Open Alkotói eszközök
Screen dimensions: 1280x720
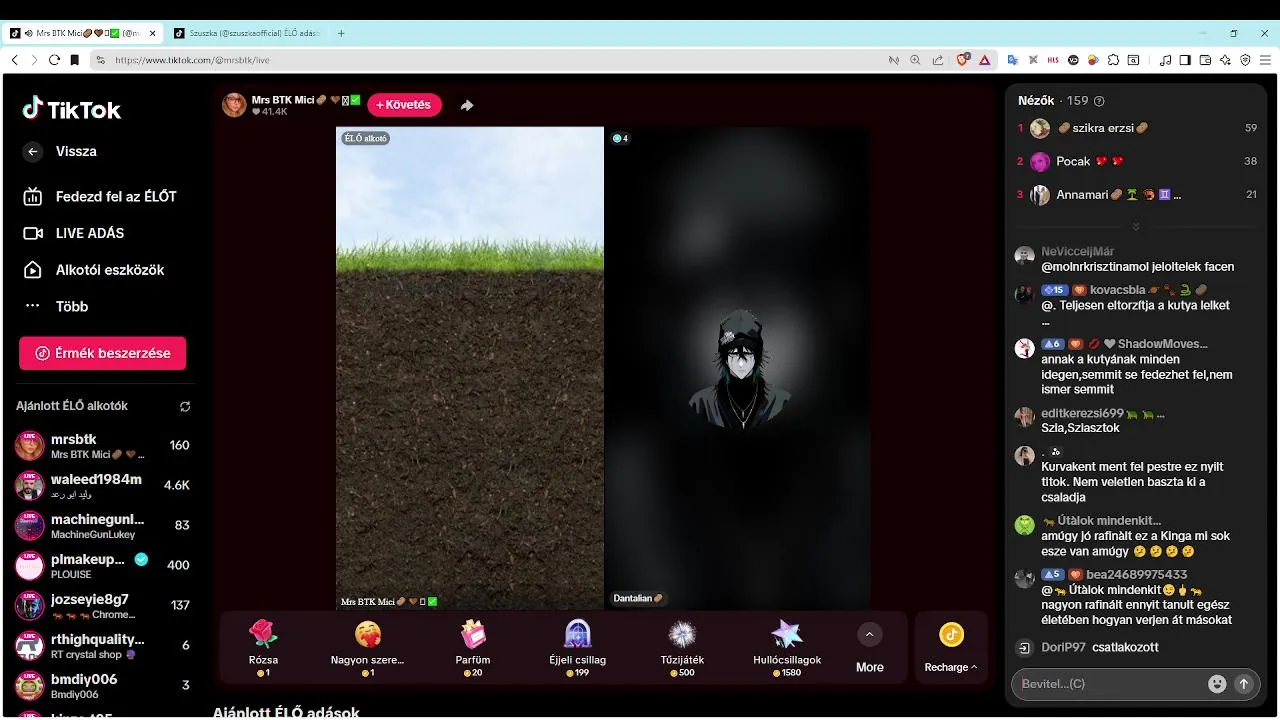click(x=95, y=270)
